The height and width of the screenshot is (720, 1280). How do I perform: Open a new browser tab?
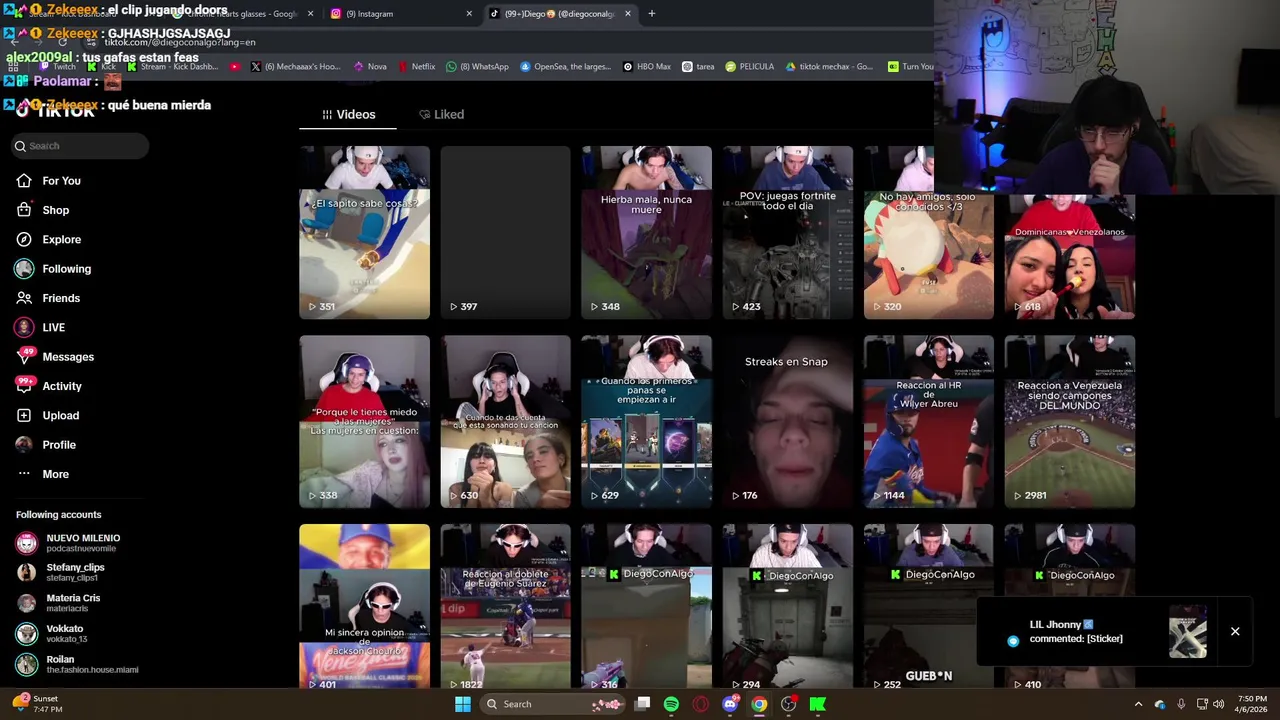coord(651,14)
